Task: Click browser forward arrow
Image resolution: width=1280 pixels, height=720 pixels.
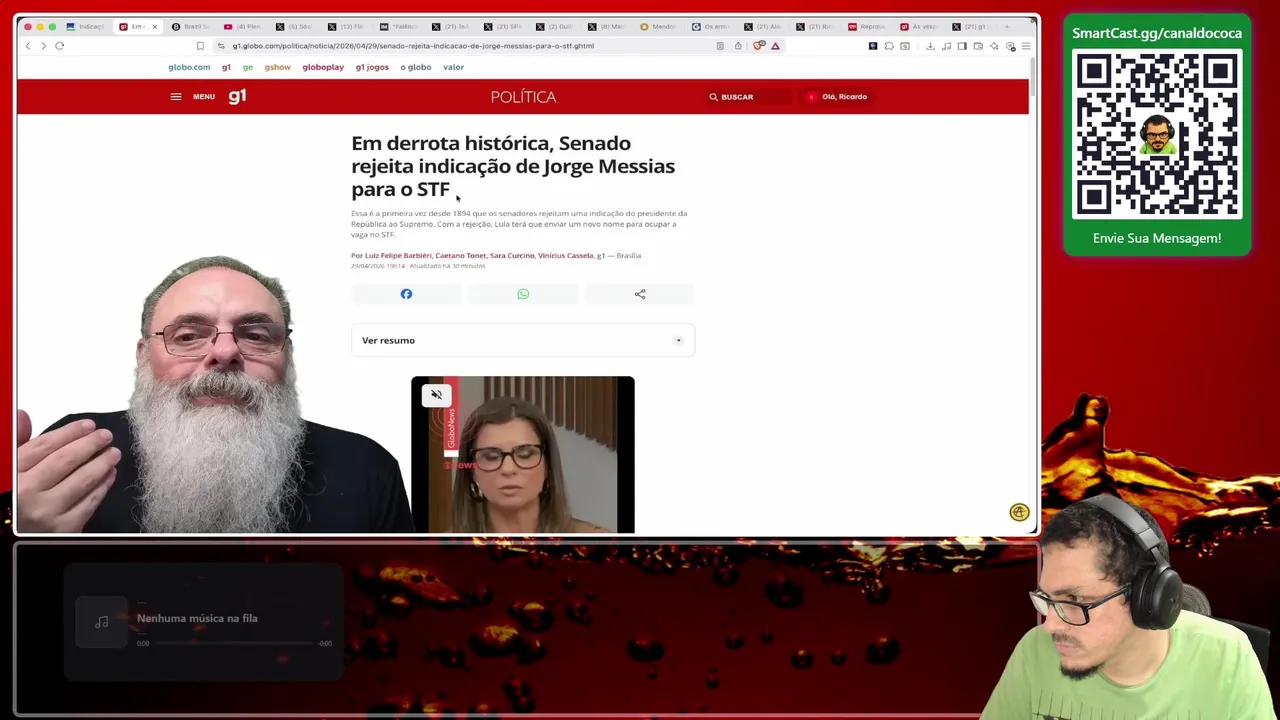Action: [43, 46]
